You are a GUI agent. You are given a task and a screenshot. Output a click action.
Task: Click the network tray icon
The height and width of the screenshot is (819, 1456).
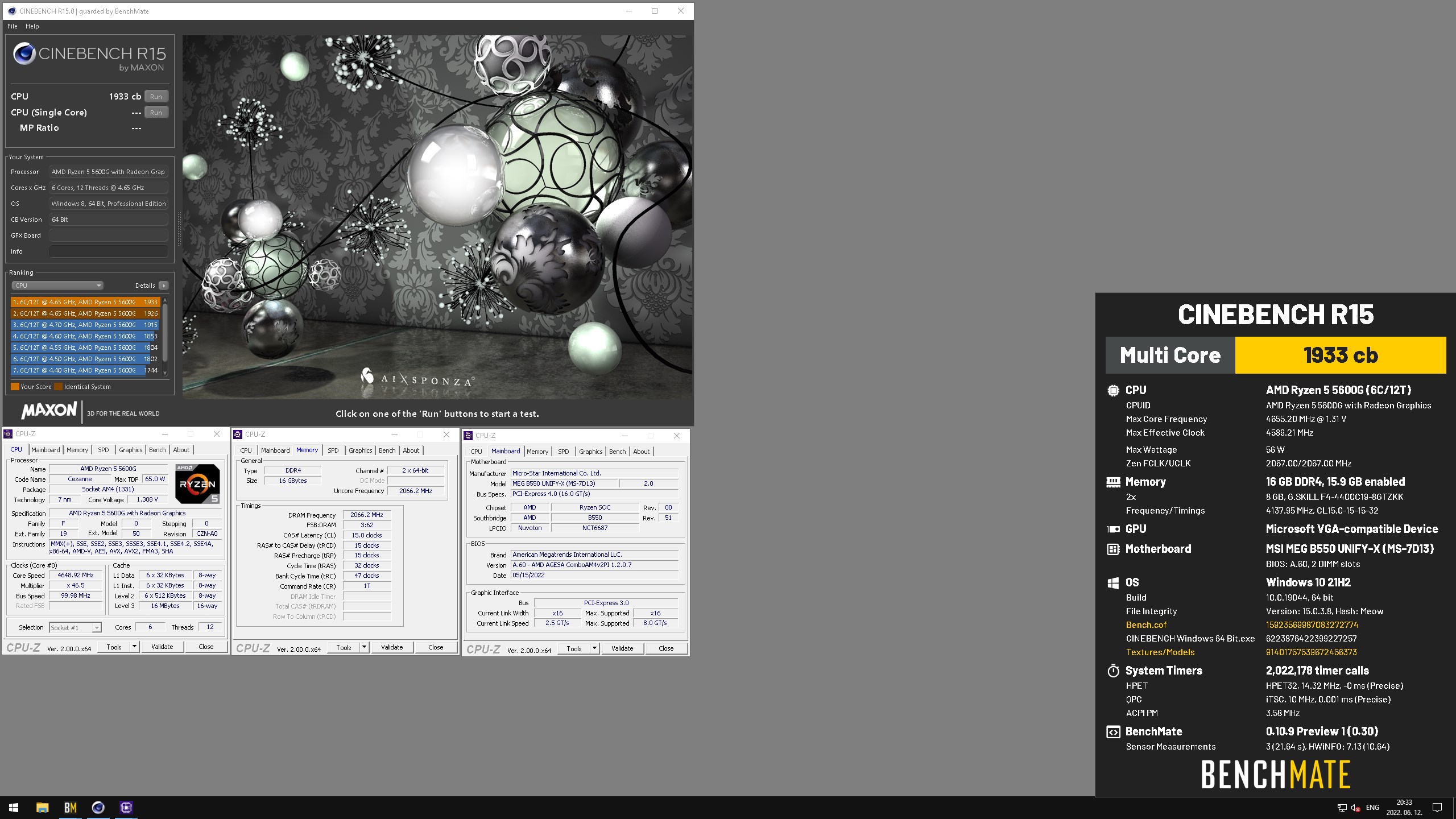(x=1342, y=808)
